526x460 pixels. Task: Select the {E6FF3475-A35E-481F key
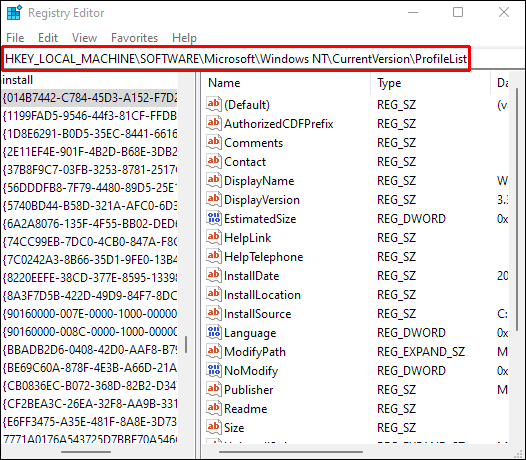pyautogui.click(x=89, y=421)
